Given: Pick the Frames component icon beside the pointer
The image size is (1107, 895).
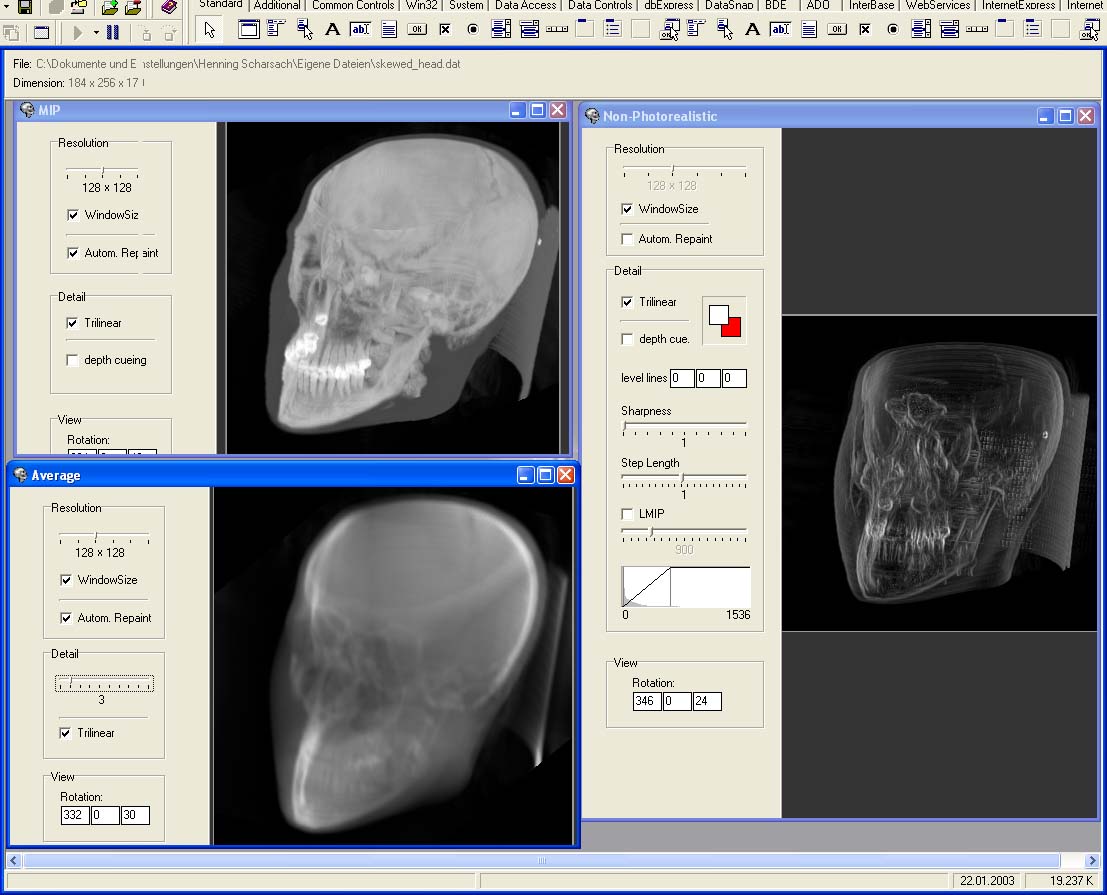Looking at the screenshot, I should (249, 30).
